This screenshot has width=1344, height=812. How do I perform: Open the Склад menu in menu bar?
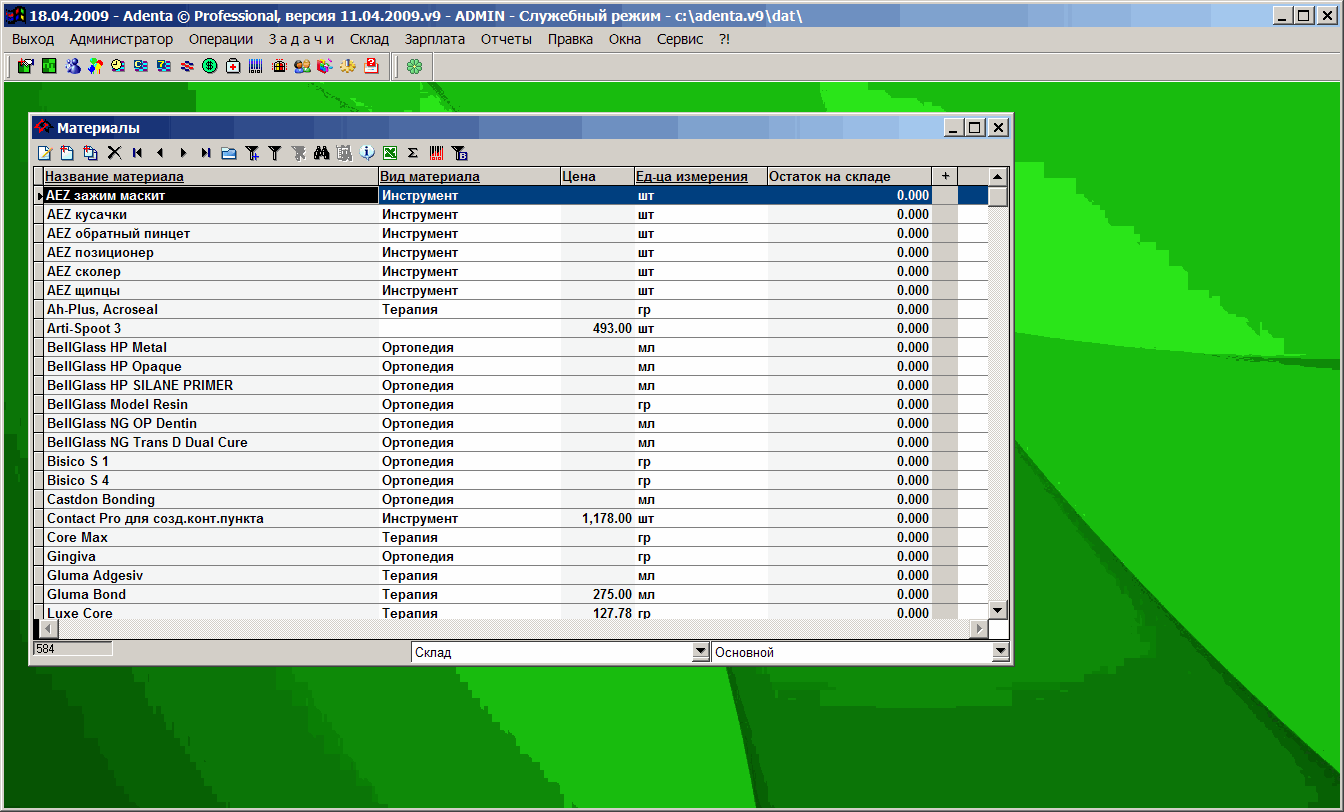click(x=369, y=39)
